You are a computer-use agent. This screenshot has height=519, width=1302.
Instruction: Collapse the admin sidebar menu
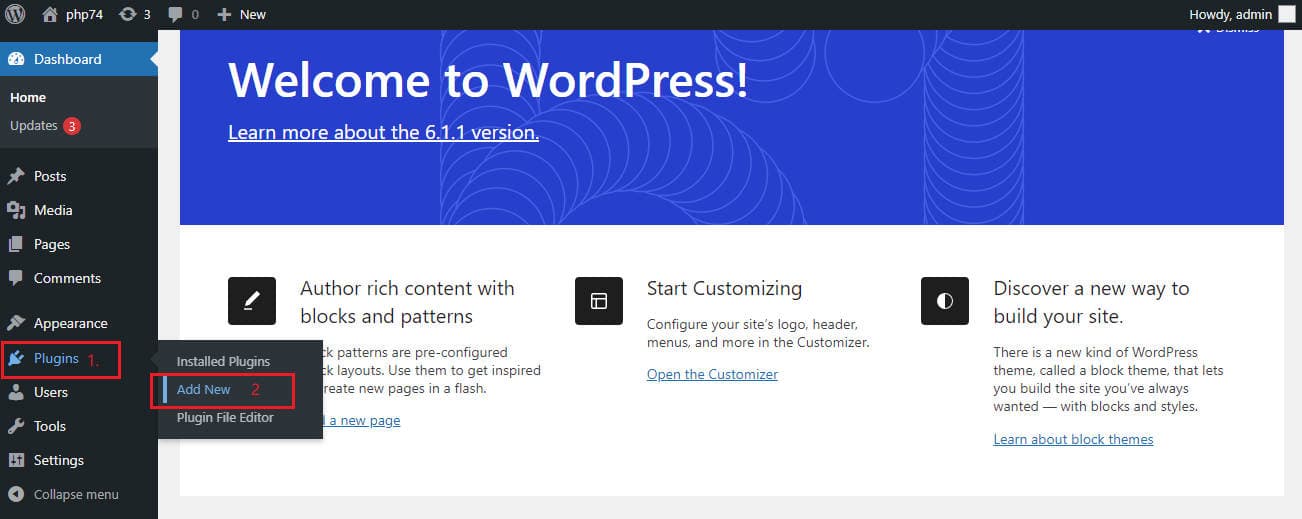(x=63, y=494)
